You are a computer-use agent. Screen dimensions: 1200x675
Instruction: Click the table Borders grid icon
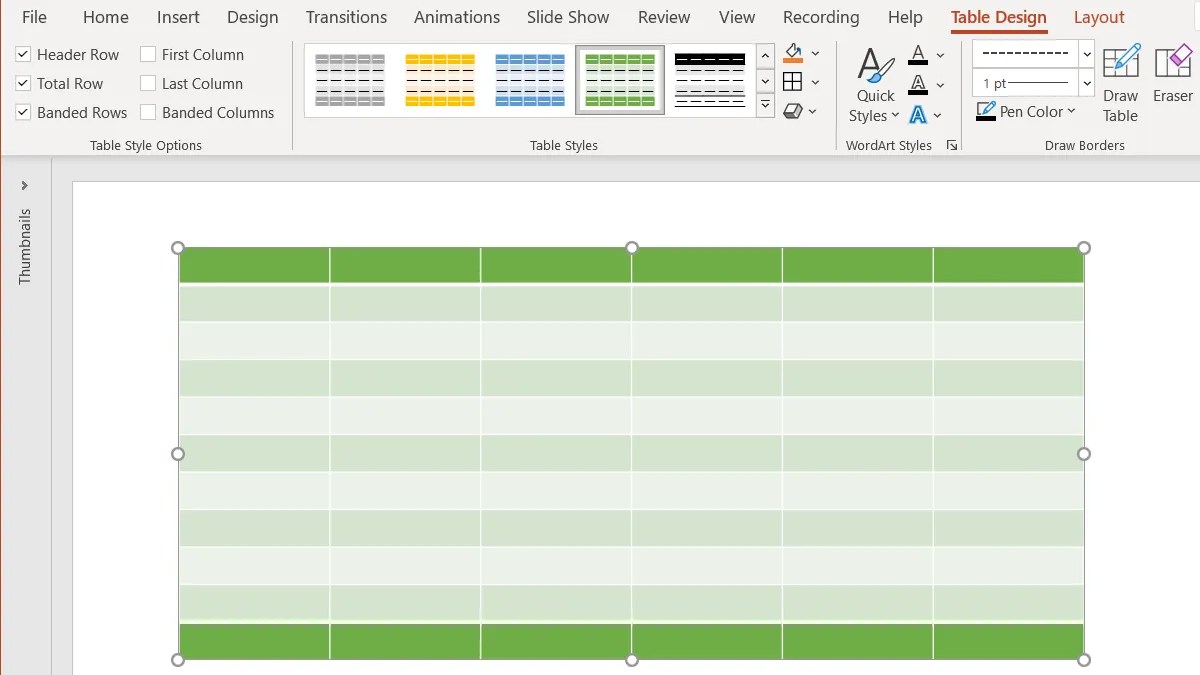[x=795, y=82]
